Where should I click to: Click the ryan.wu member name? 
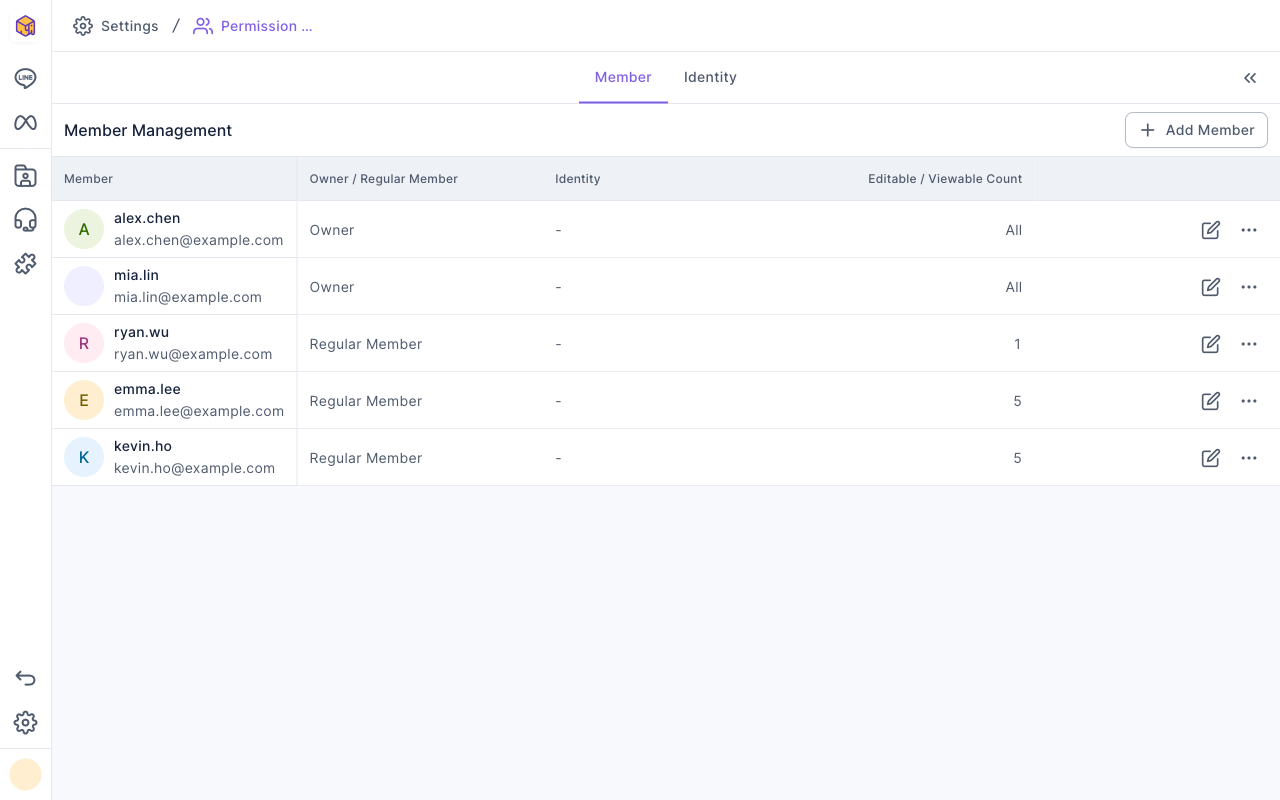142,332
